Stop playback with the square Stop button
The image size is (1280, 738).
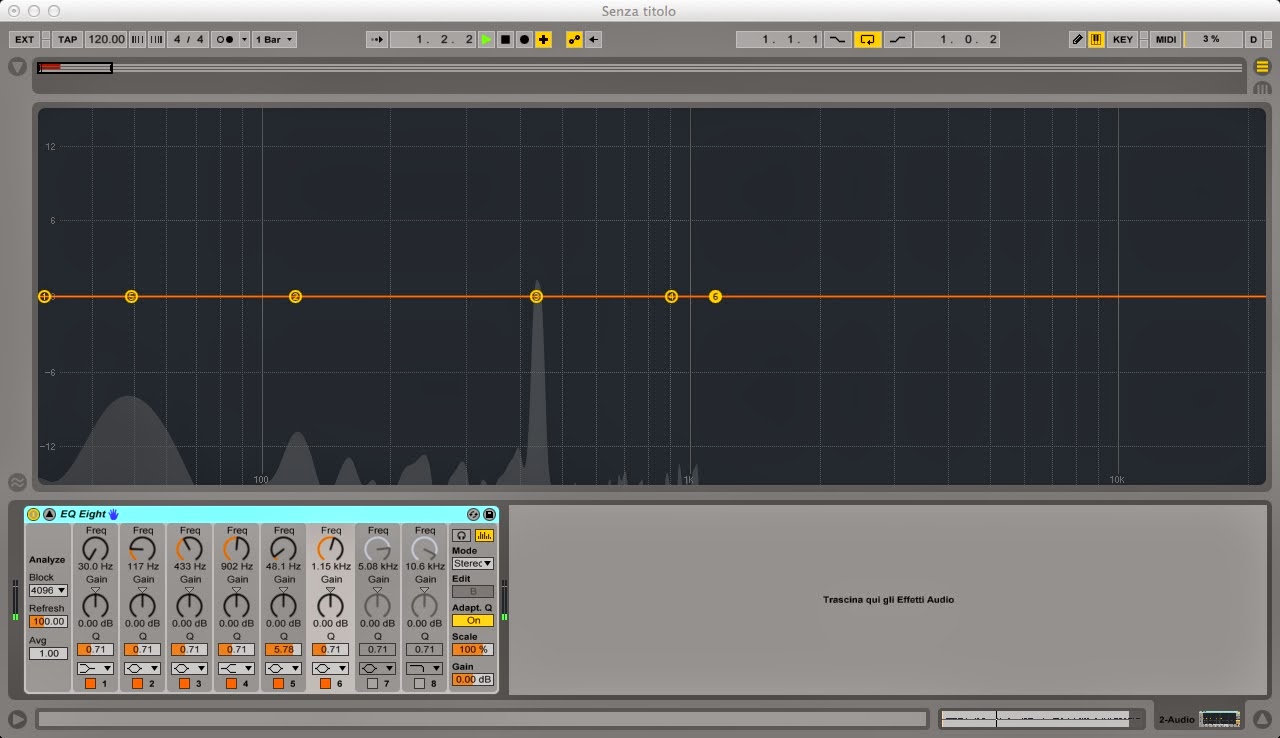tap(505, 40)
